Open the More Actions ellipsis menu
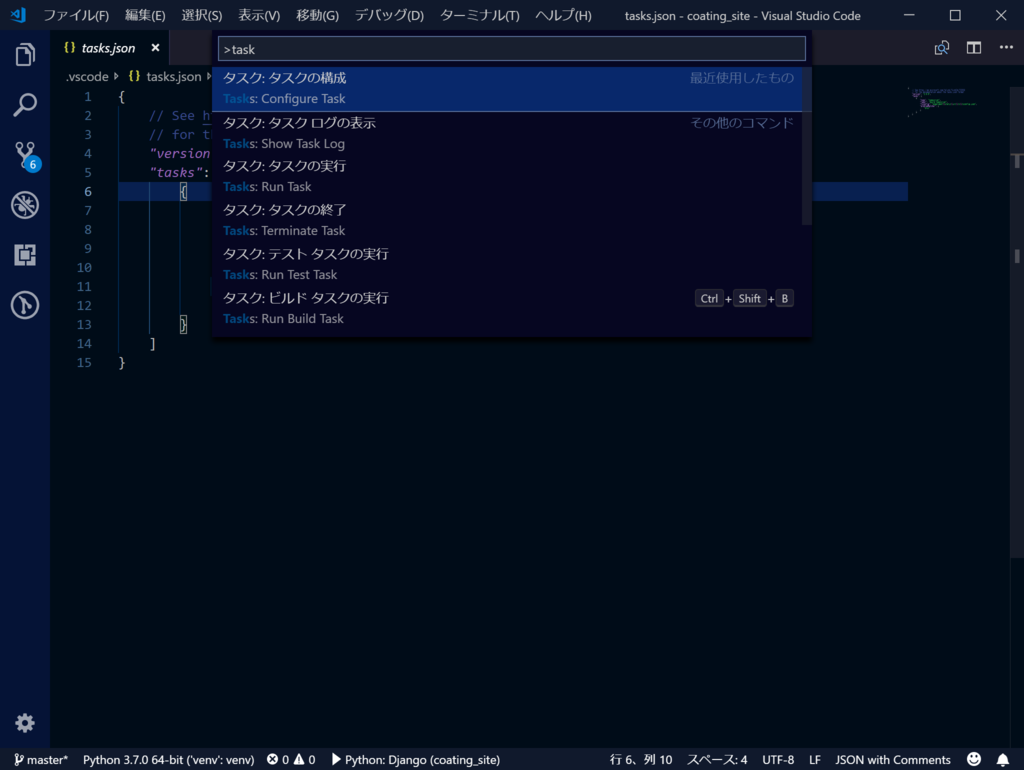Image resolution: width=1024 pixels, height=770 pixels. 1006,48
